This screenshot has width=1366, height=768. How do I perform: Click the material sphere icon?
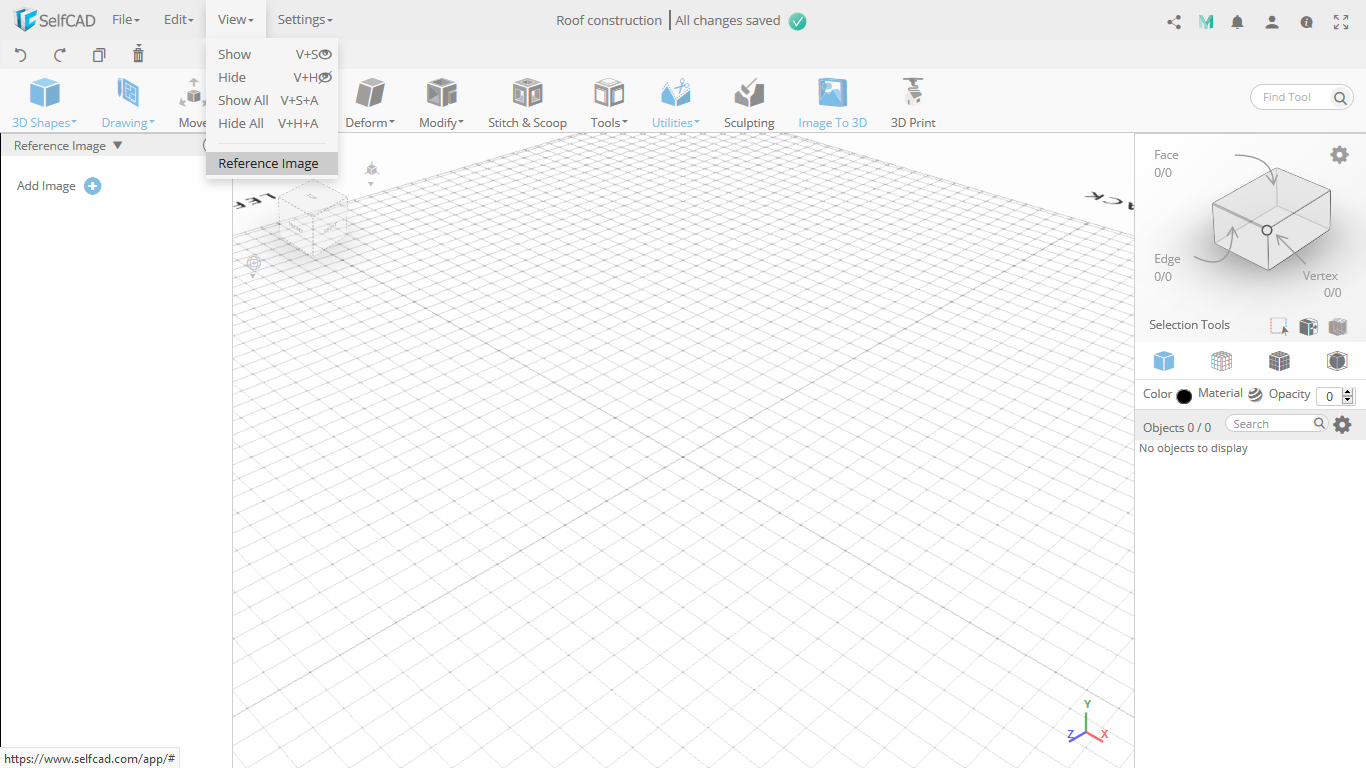coord(1255,395)
